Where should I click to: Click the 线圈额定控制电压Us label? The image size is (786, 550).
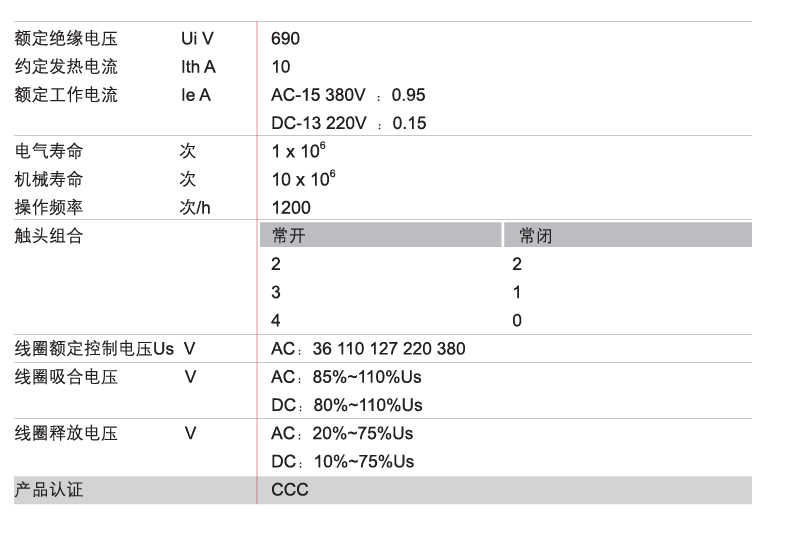coord(94,349)
